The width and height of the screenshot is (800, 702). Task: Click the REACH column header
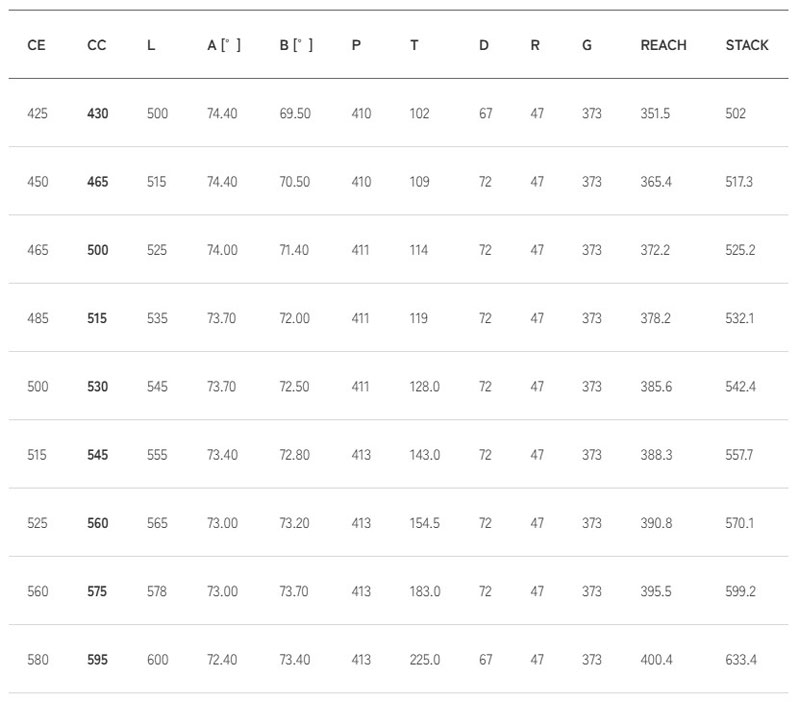point(663,45)
